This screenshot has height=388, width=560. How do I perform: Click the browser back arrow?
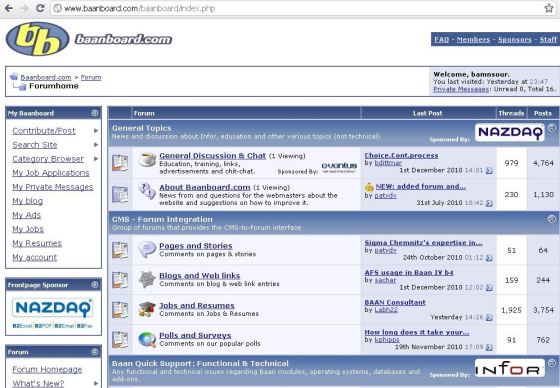coord(9,8)
